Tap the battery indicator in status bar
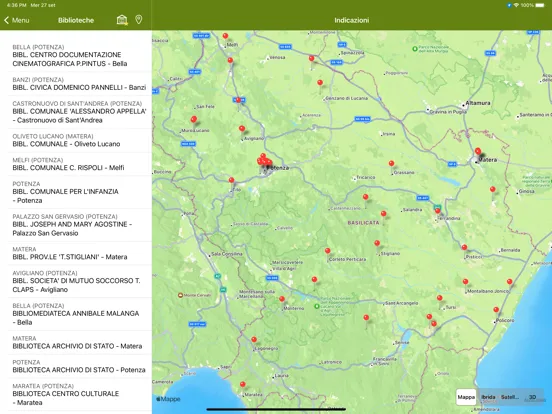 pyautogui.click(x=540, y=5)
